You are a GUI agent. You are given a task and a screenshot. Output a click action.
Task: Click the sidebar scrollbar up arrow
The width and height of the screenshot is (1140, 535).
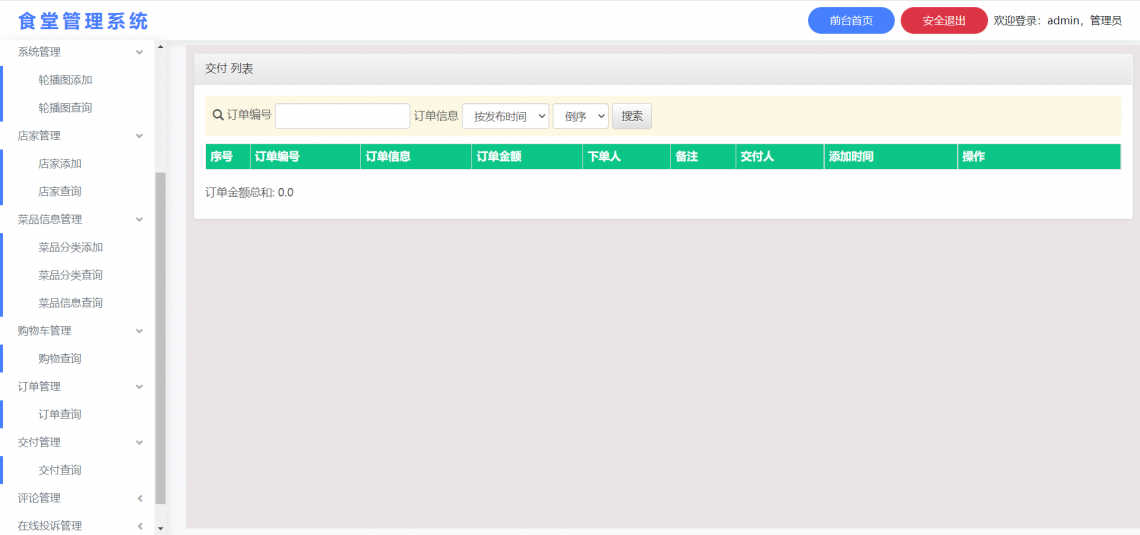[161, 48]
